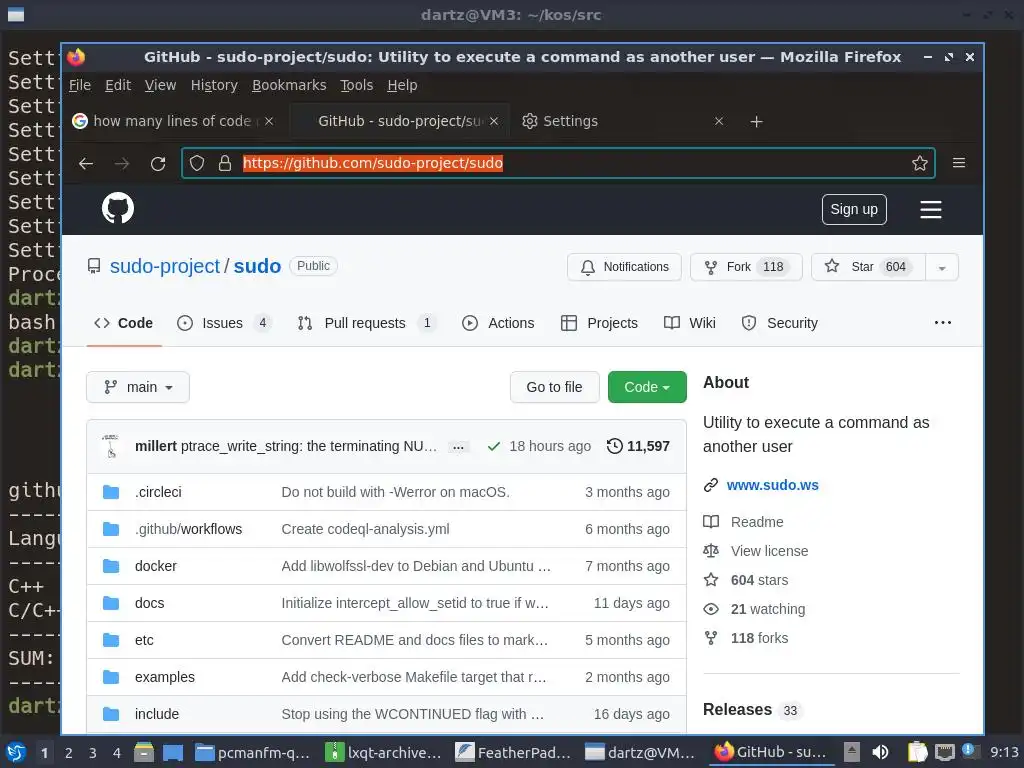This screenshot has width=1024, height=768.
Task: Open the Firefox hamburger application menu
Action: (959, 163)
